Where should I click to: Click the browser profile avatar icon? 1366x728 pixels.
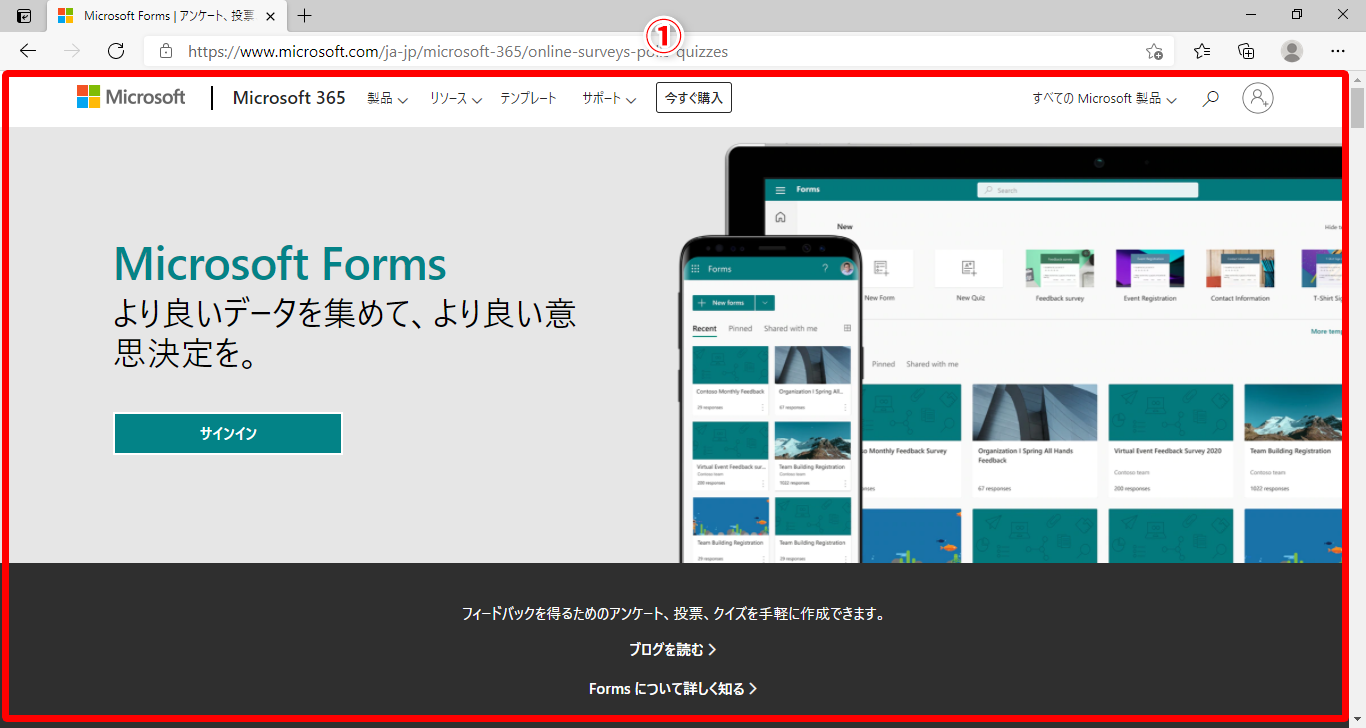tap(1292, 51)
